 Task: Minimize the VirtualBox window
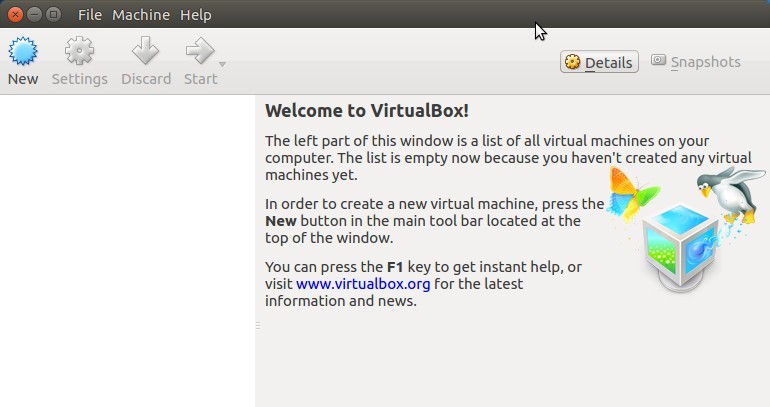[x=34, y=15]
